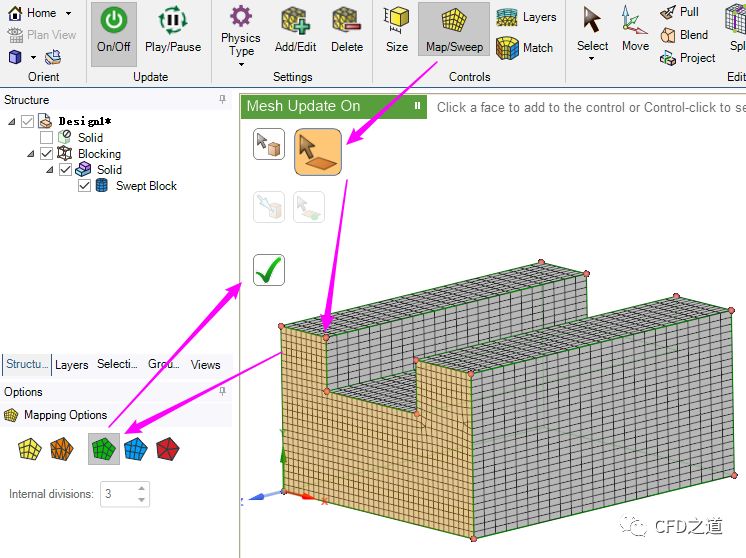Activate select bodies tool guide
The width and height of the screenshot is (746, 558).
point(269,144)
